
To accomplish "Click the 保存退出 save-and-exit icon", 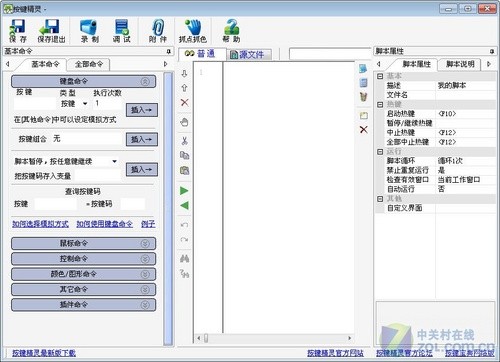I will click(51, 31).
